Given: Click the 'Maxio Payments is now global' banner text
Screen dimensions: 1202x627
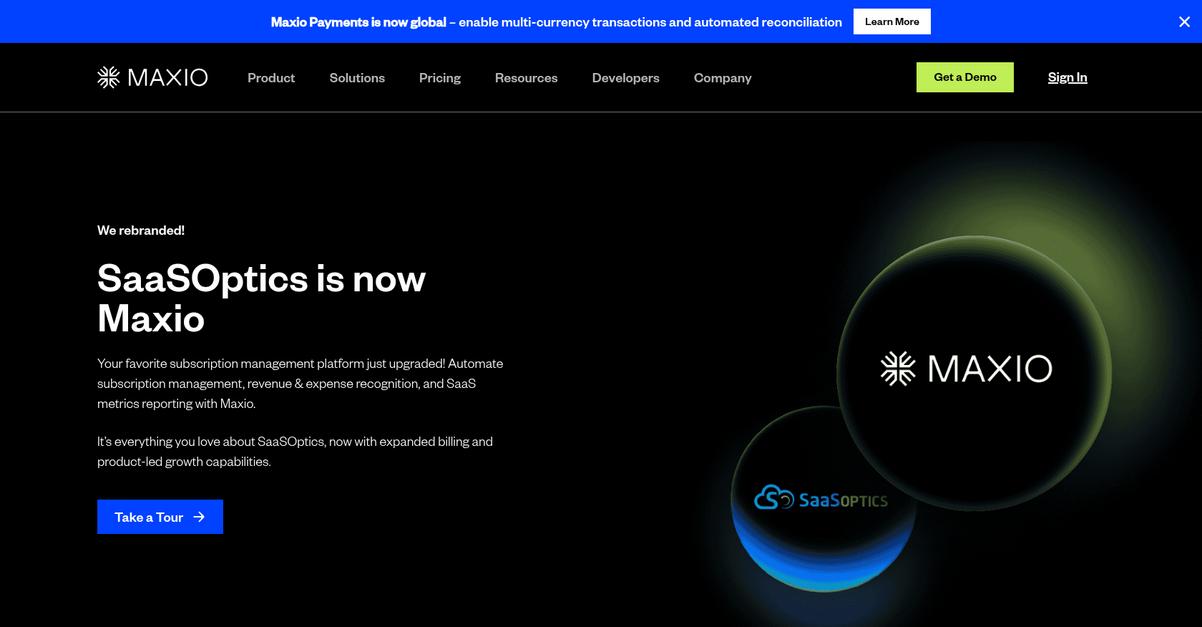Looking at the screenshot, I should tap(358, 22).
